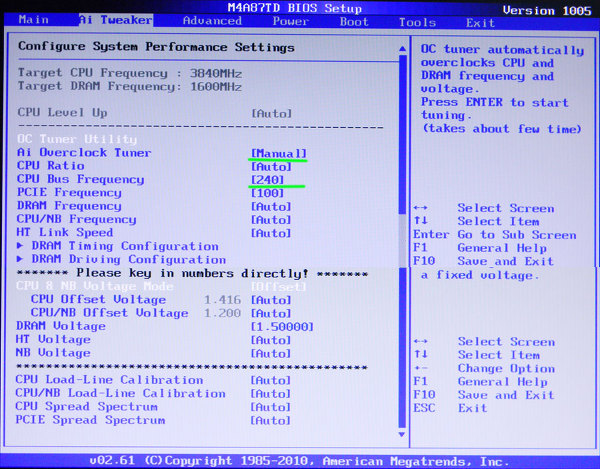This screenshot has height=469, width=600.
Task: Select the HT Link Speed label
Action: tap(65, 232)
